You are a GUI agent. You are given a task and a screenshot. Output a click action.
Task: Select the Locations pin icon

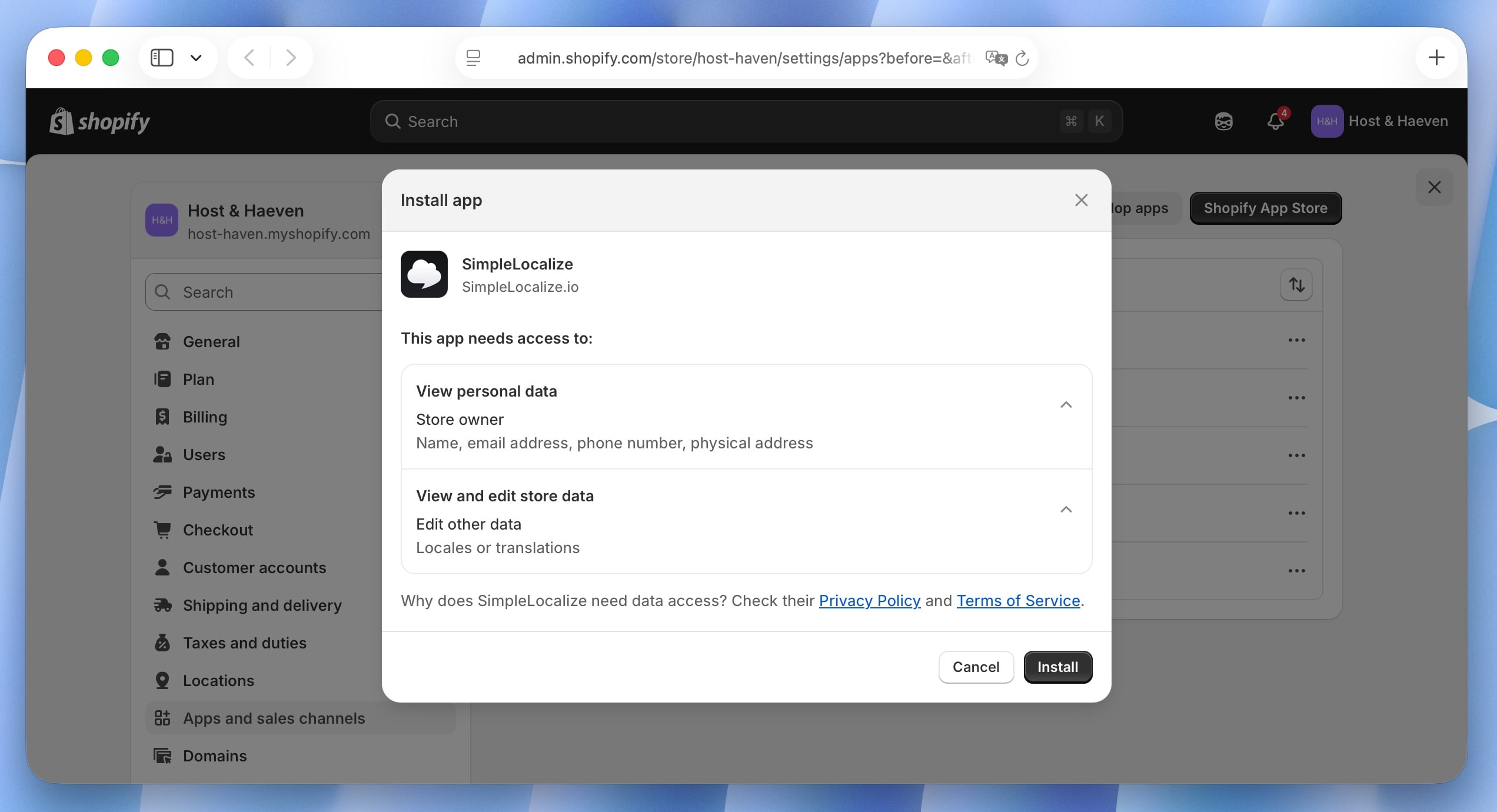(x=163, y=680)
